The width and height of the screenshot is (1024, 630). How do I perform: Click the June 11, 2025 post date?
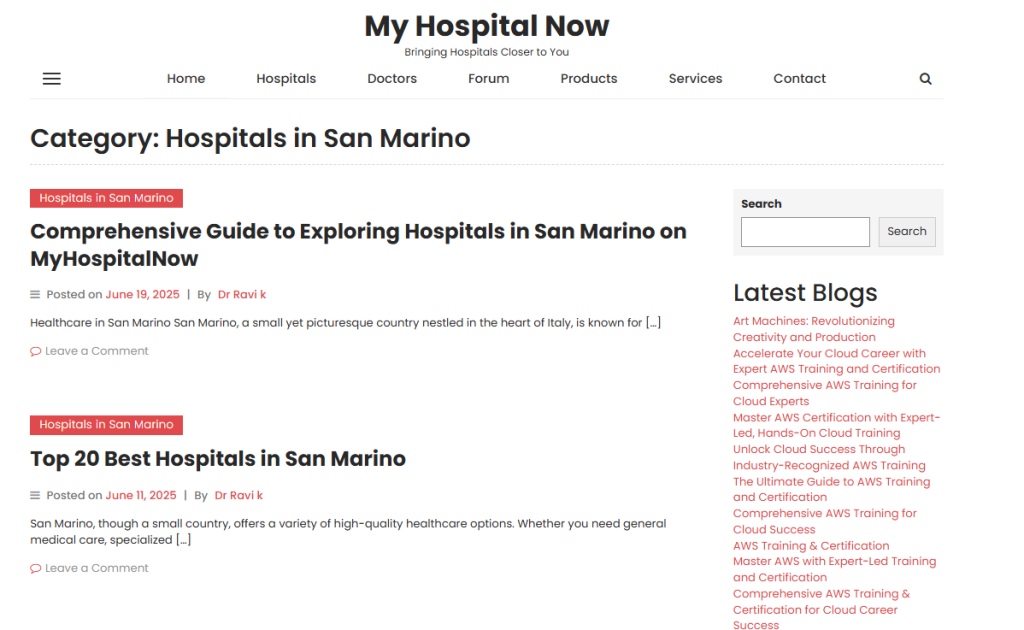pos(141,496)
